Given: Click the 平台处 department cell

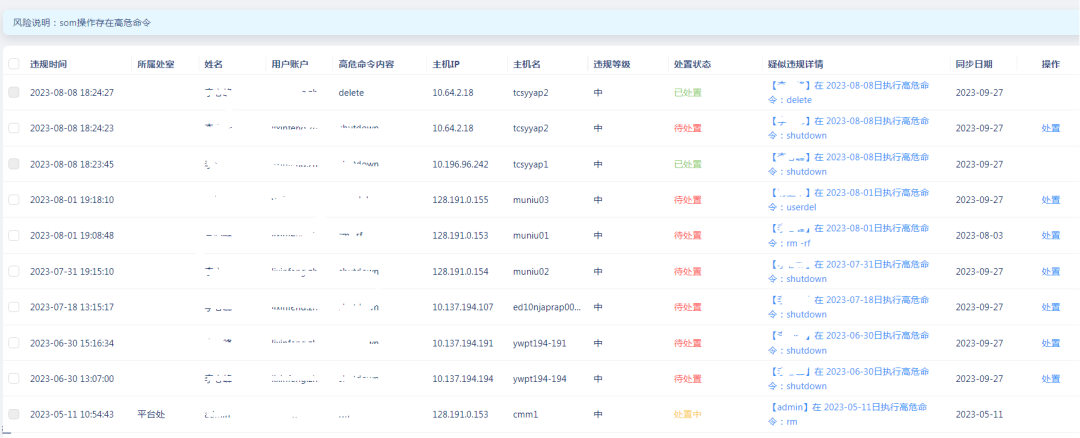Looking at the screenshot, I should click(x=151, y=415).
